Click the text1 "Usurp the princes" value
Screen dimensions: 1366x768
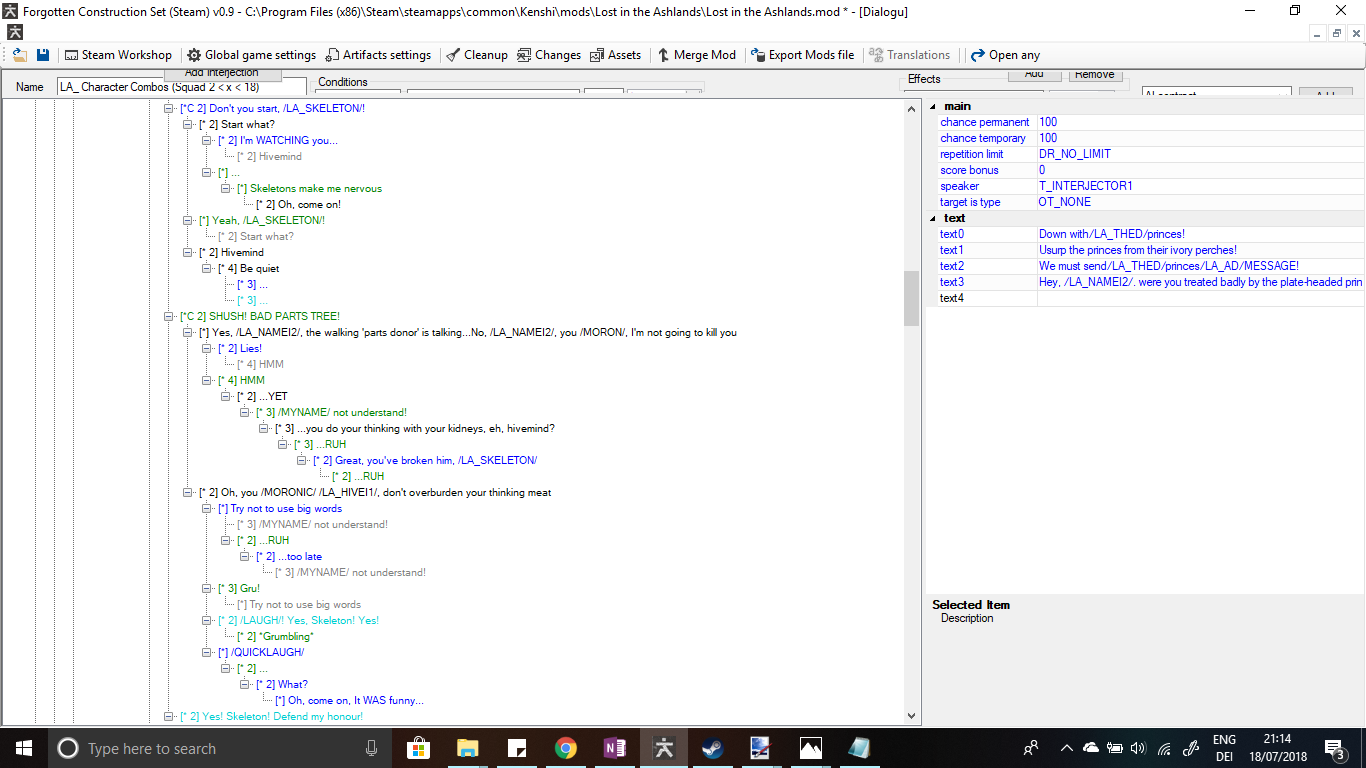pyautogui.click(x=1201, y=250)
